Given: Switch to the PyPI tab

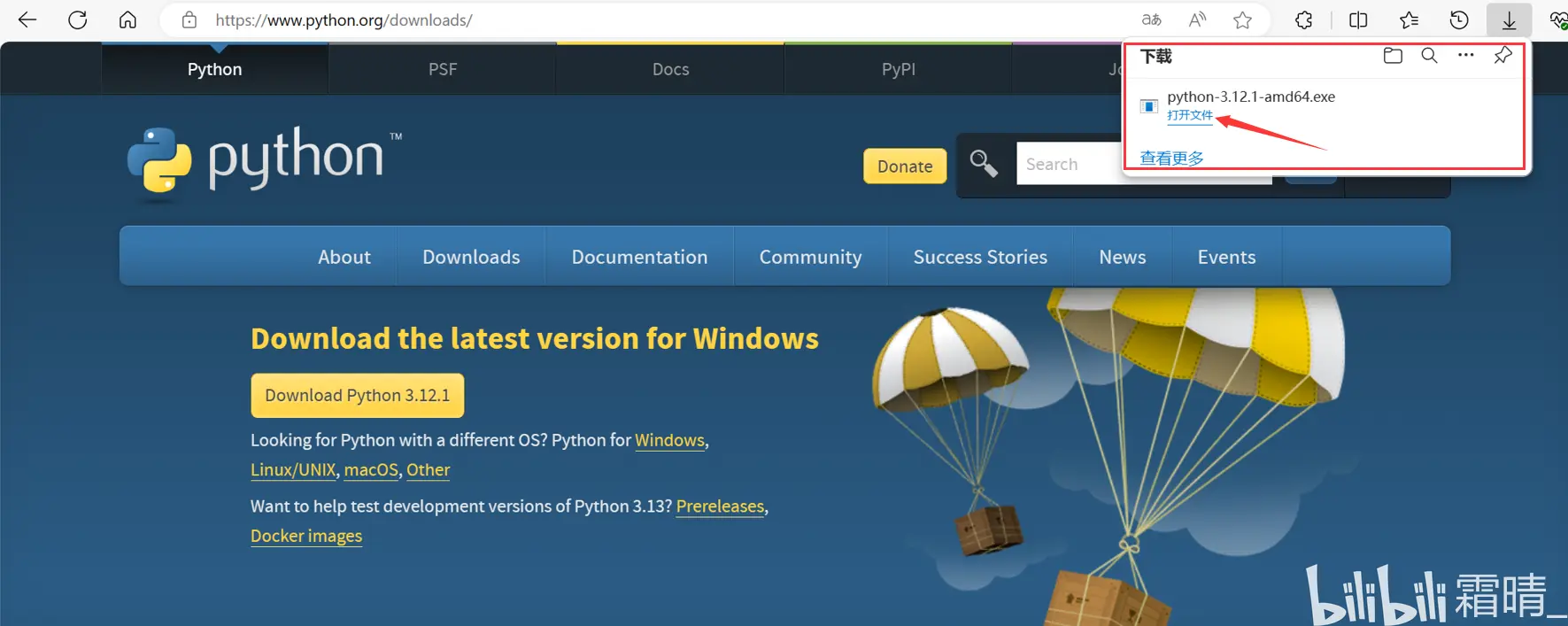Looking at the screenshot, I should 899,69.
